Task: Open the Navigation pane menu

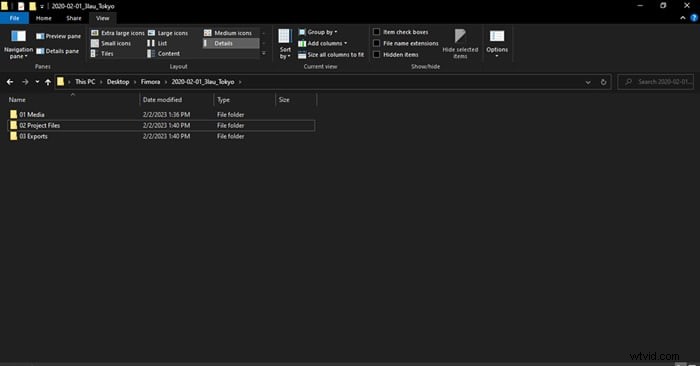Action: tap(18, 44)
